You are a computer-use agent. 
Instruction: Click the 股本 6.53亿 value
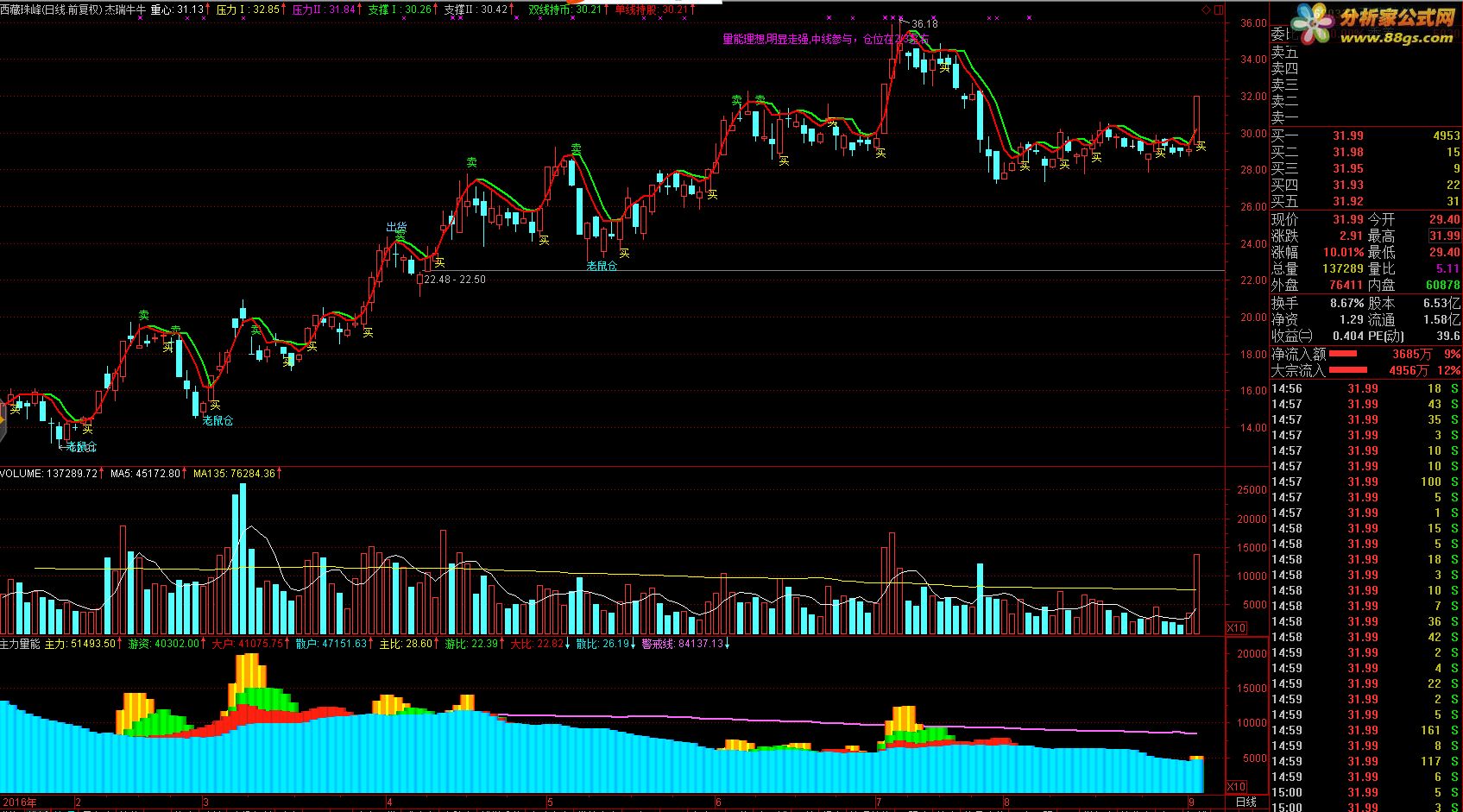(1442, 304)
